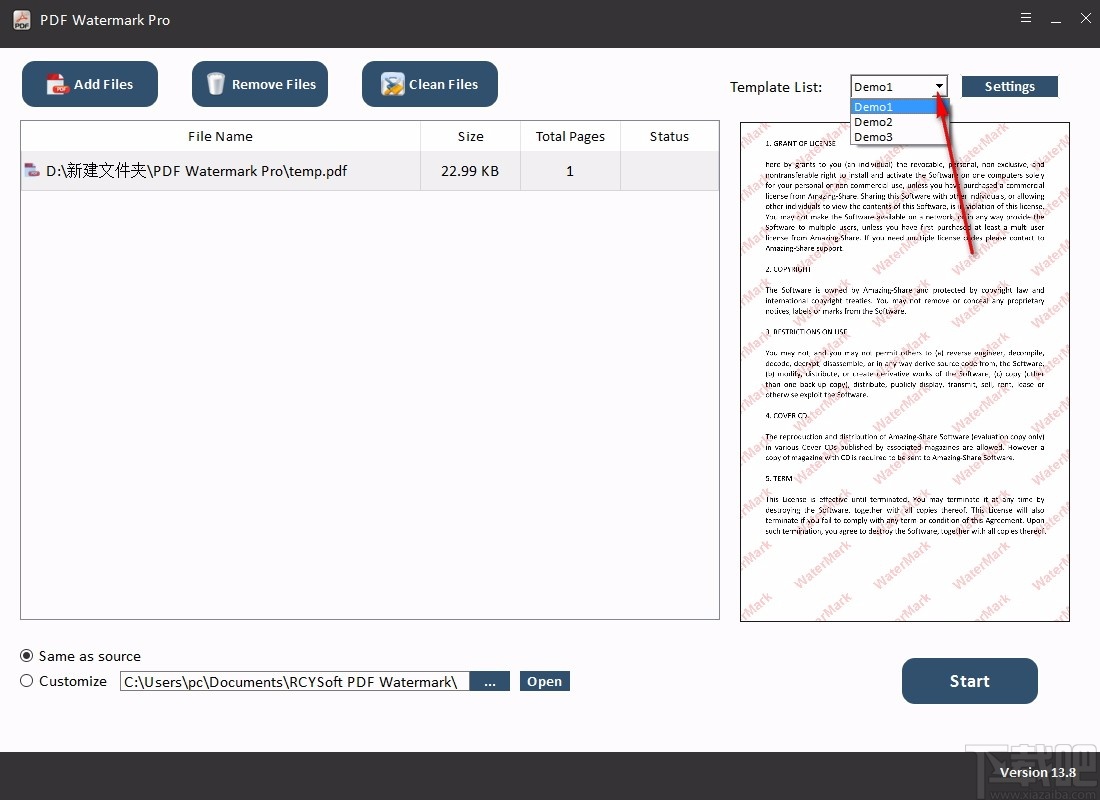Open the Template List dropdown arrow

[x=939, y=86]
